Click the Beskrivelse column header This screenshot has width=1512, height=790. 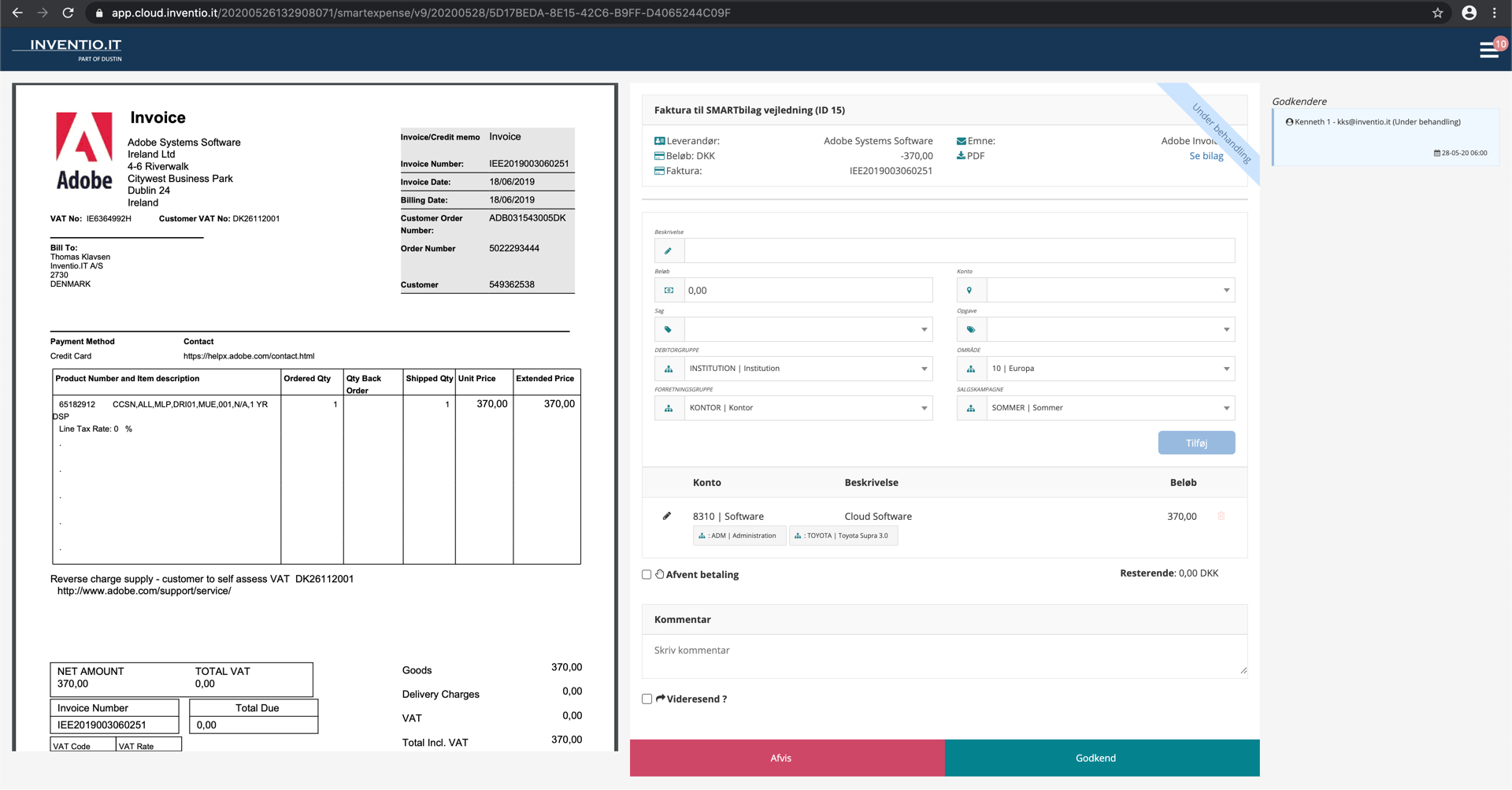click(x=871, y=482)
